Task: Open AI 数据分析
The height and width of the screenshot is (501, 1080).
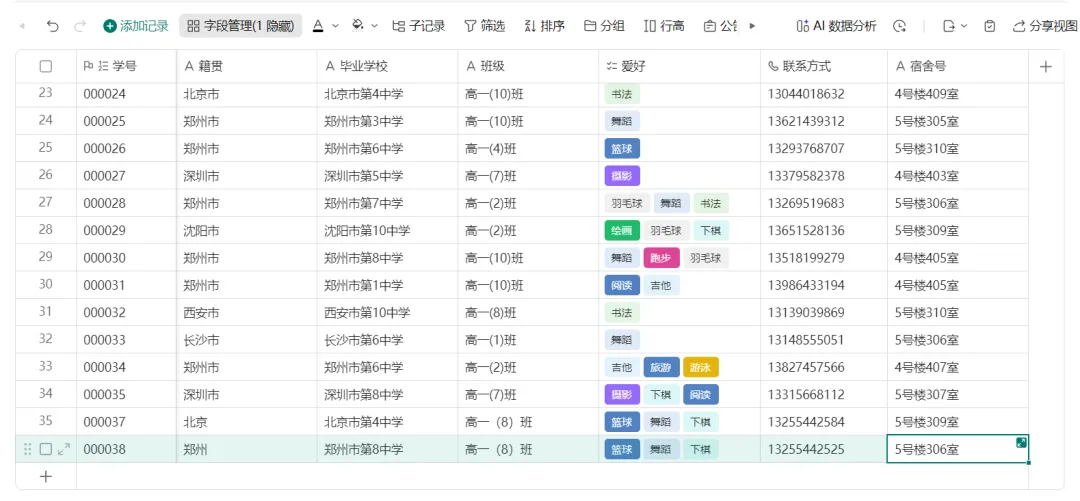Action: [x=836, y=26]
